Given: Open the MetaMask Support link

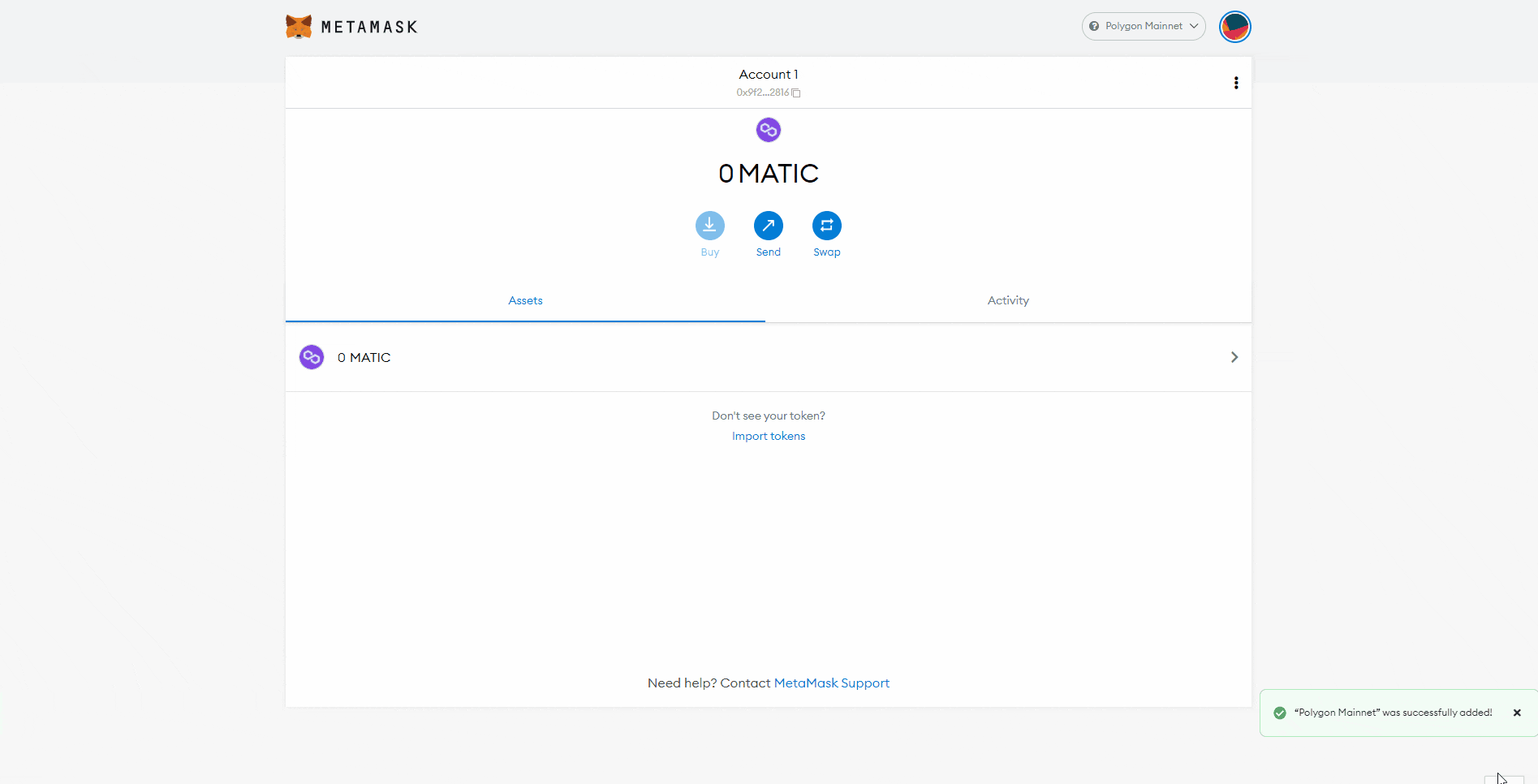Looking at the screenshot, I should 832,683.
